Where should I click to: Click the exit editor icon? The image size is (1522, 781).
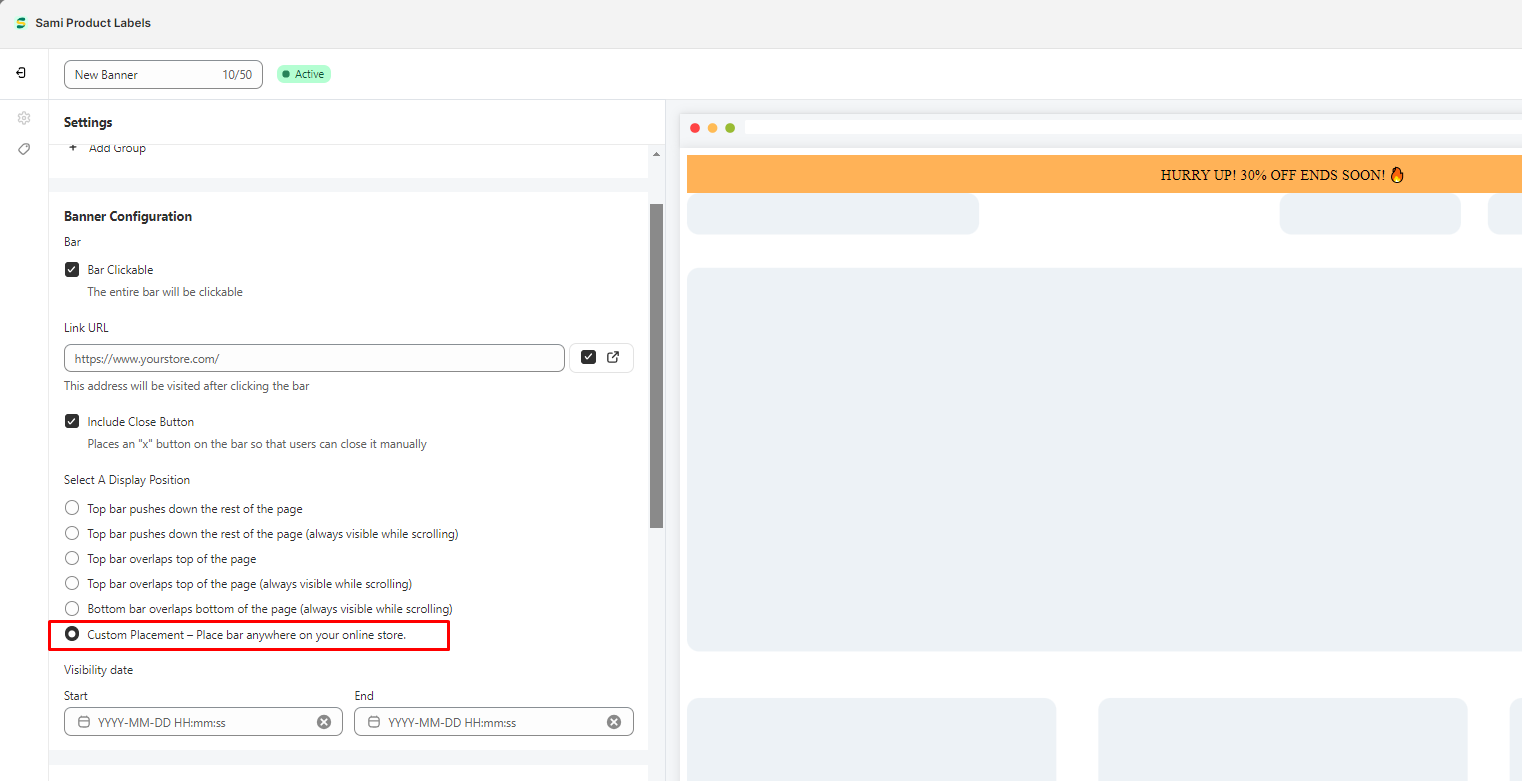click(21, 73)
